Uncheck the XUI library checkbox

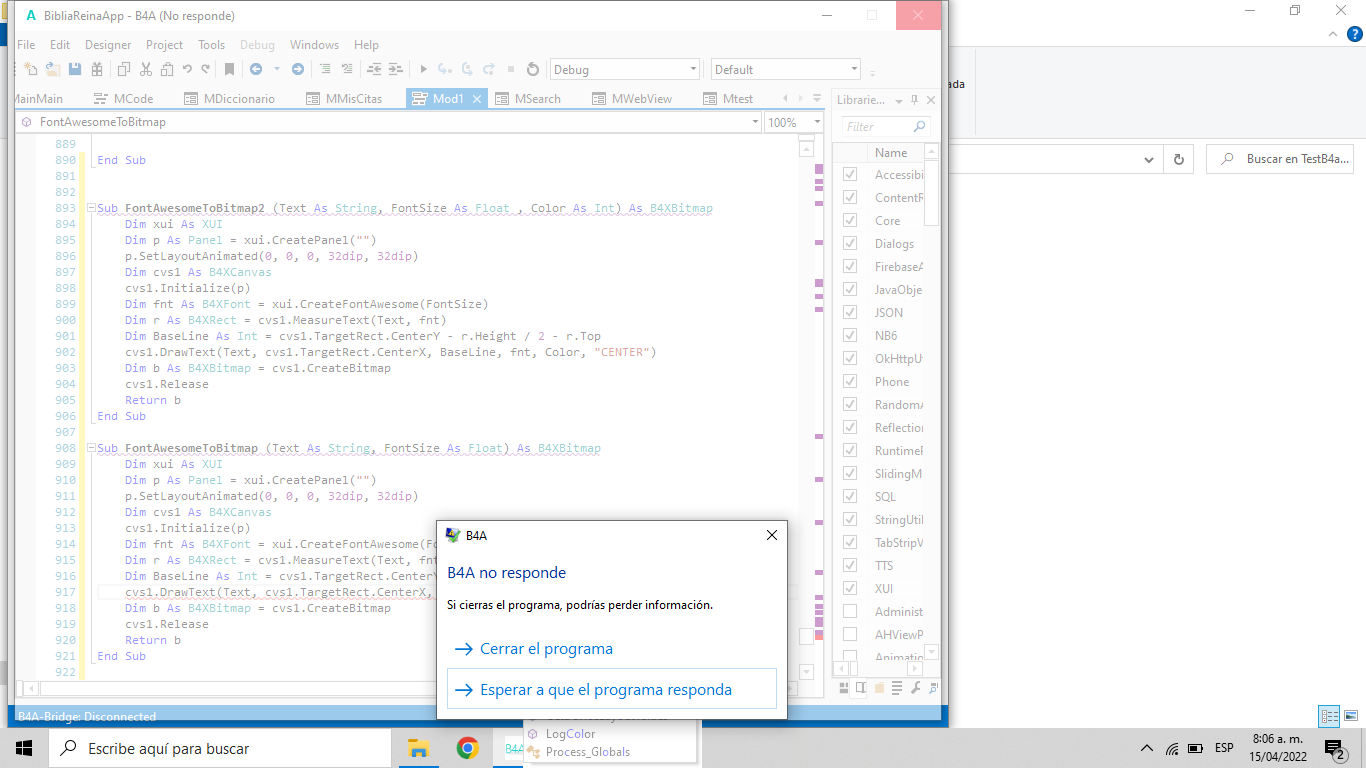point(850,588)
